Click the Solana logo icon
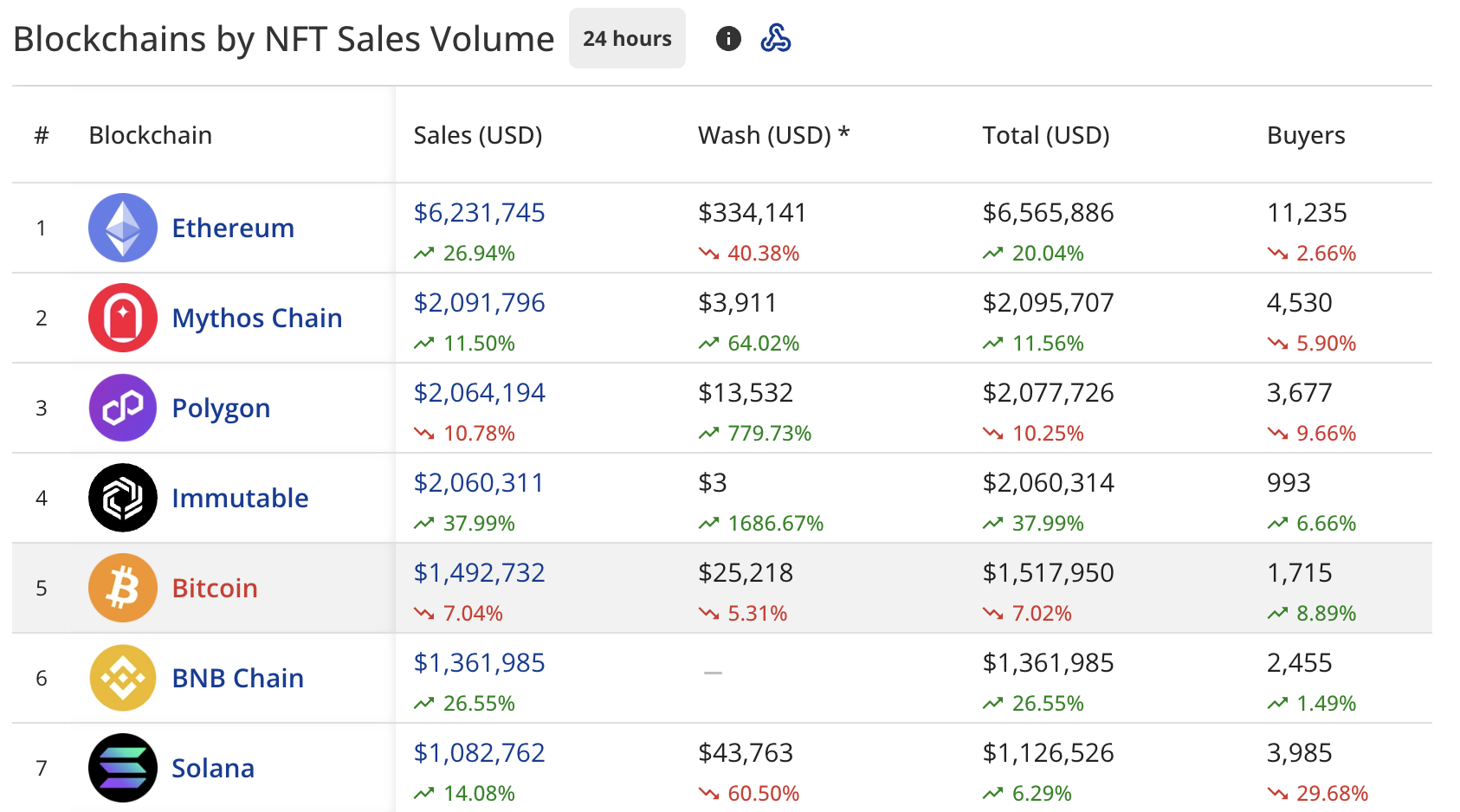Screen dimensions: 1460x812 click(x=123, y=768)
